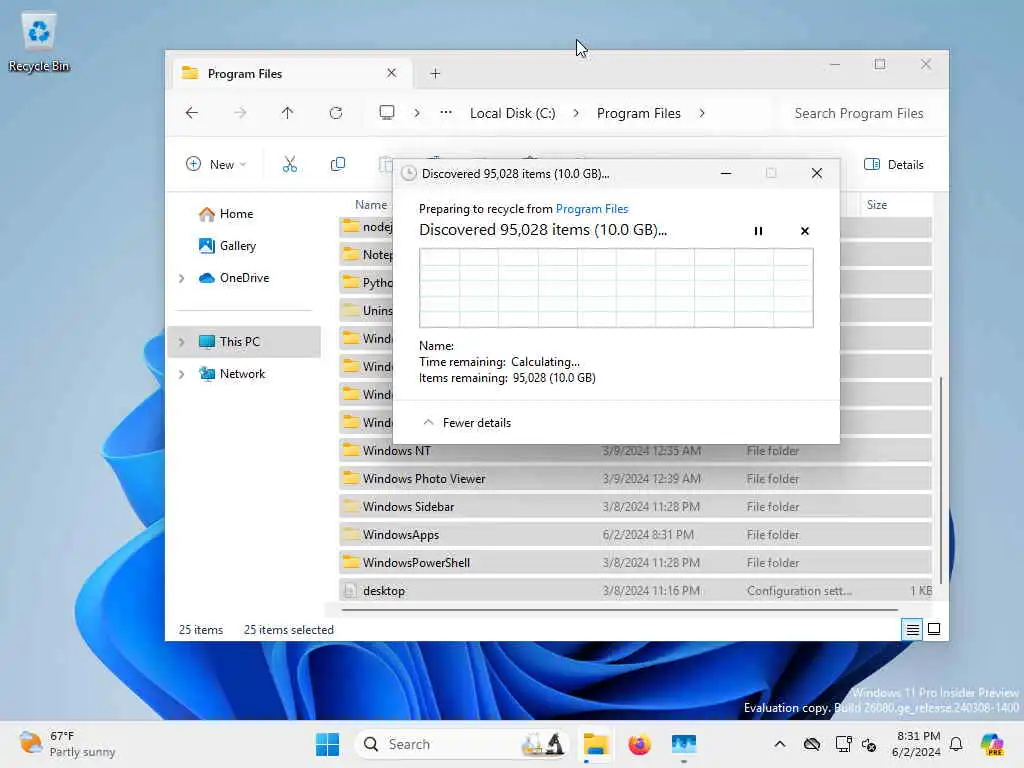Open the Copilot preview icon
Image resolution: width=1024 pixels, height=768 pixels.
click(992, 744)
